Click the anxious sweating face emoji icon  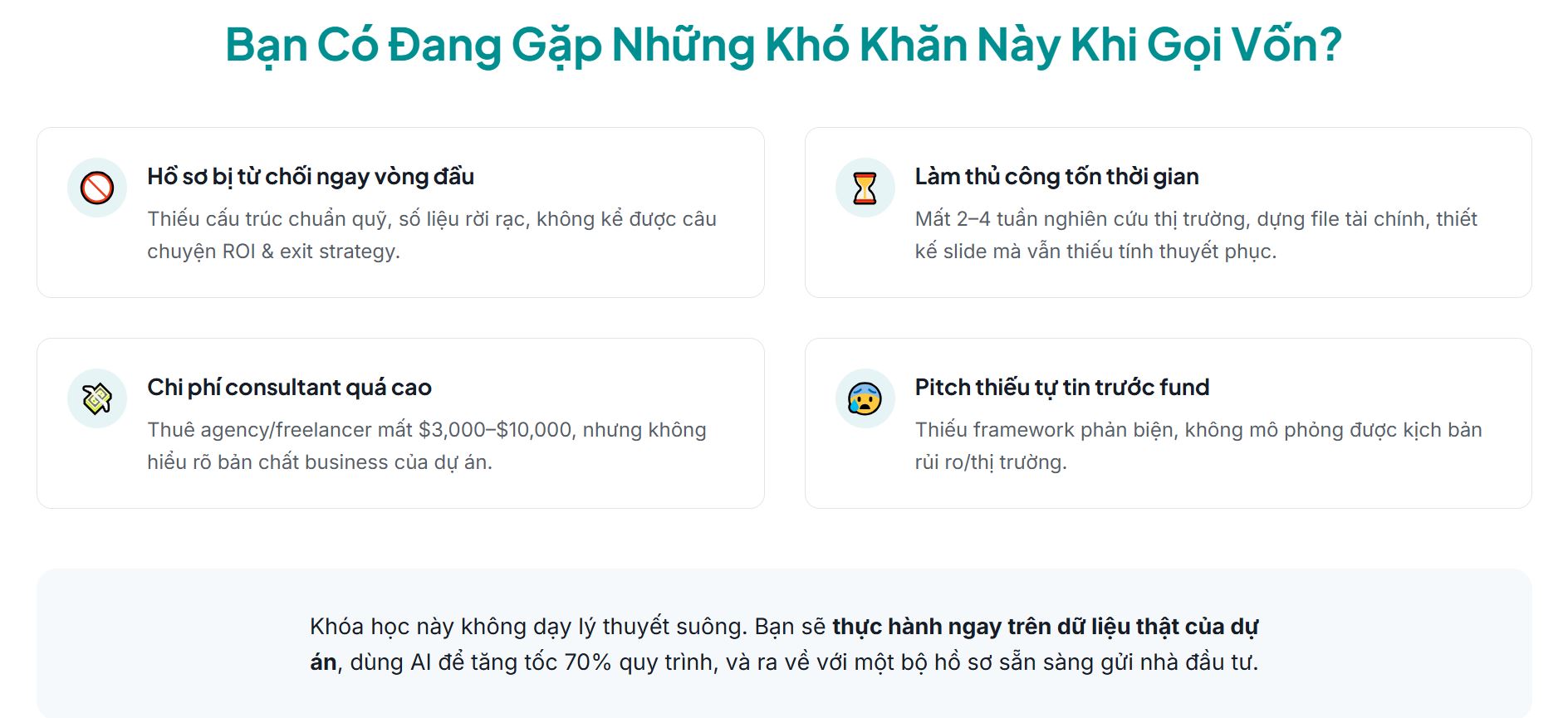[x=865, y=398]
